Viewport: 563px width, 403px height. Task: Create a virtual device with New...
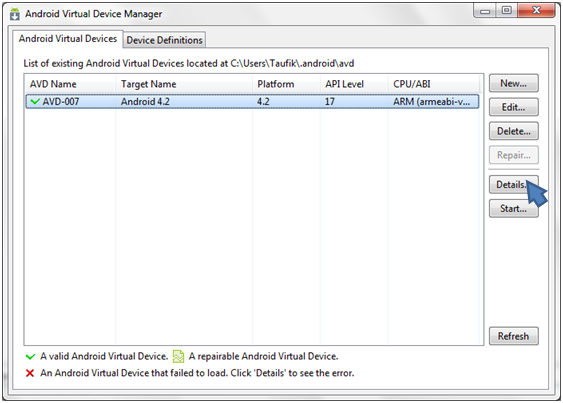click(513, 83)
